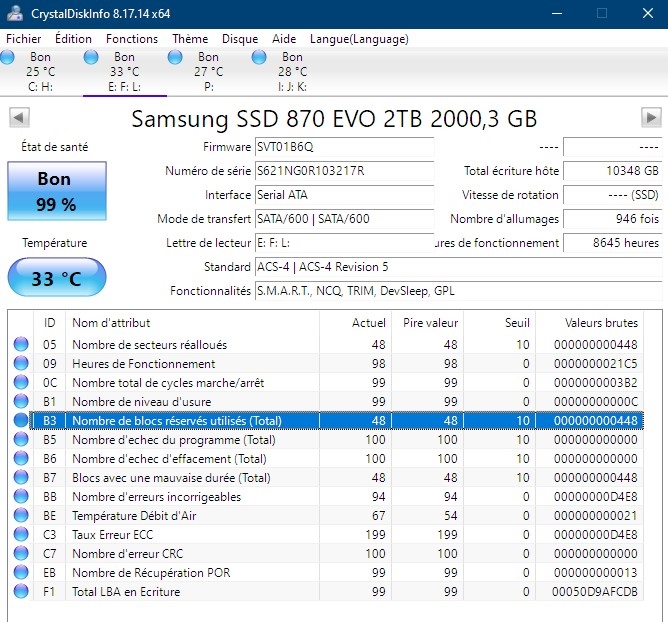
Task: Select row Nombre total de cycles marche/arrêt
Action: pos(325,382)
